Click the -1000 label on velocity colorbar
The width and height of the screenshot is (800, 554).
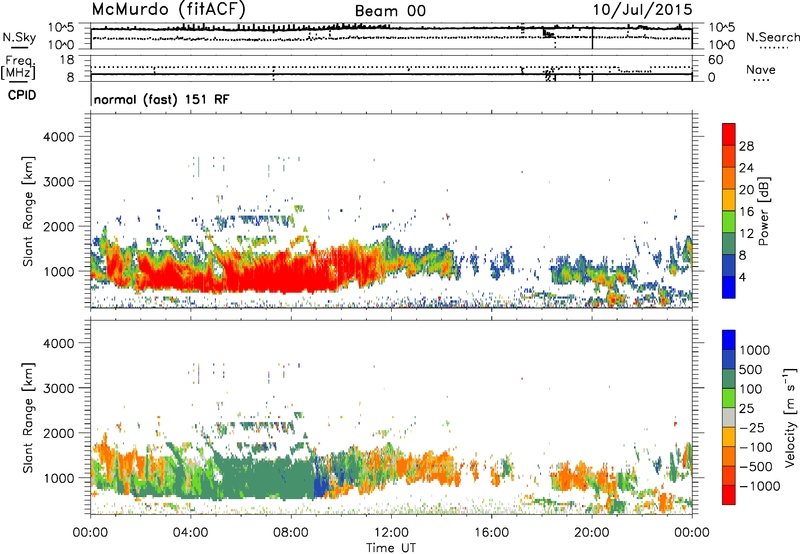pos(760,486)
